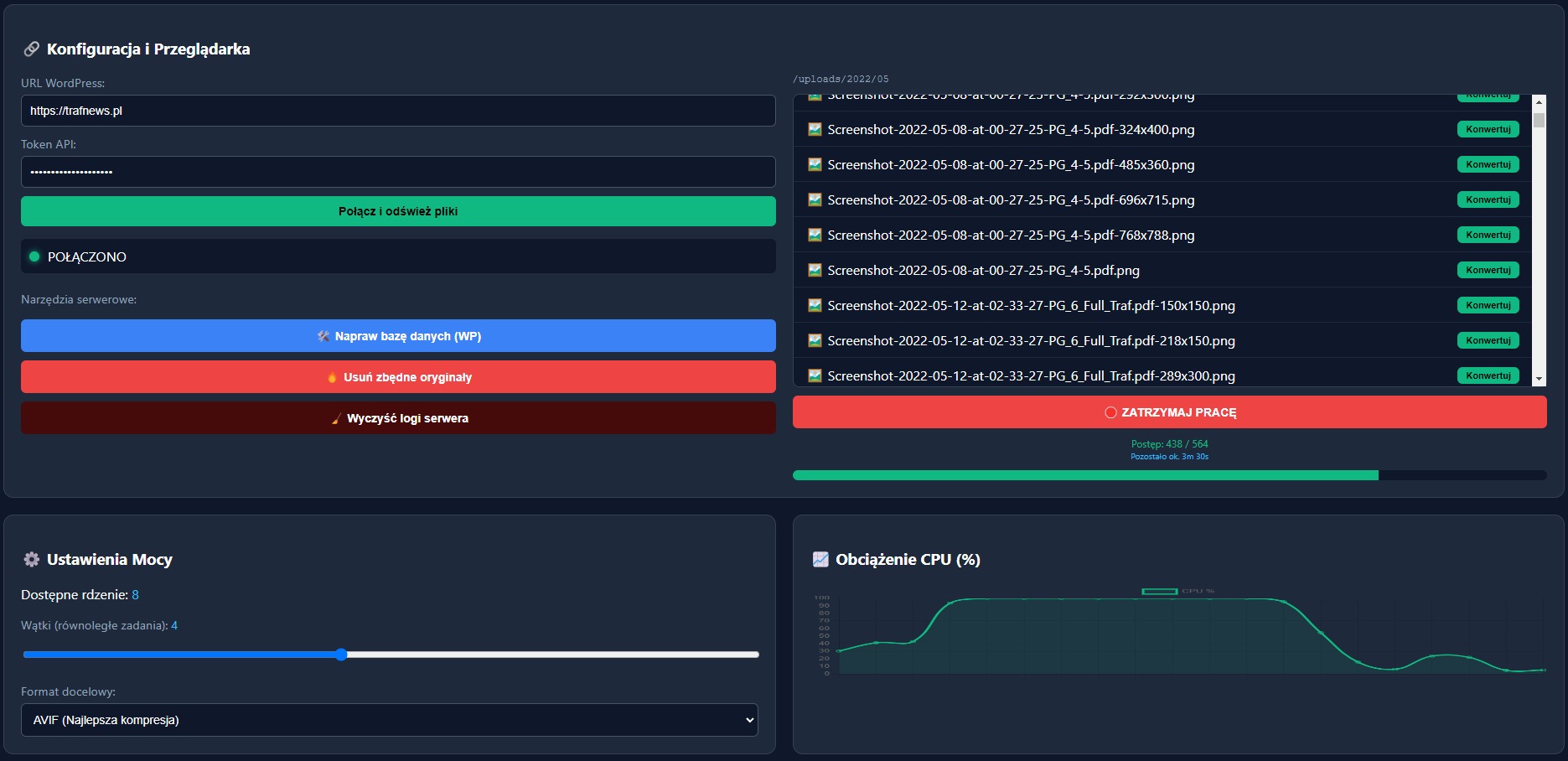Screen dimensions: 1568x761
Task: Convert the Screenshot PG_4-5.pdf-768x788.png file
Action: click(x=1488, y=236)
